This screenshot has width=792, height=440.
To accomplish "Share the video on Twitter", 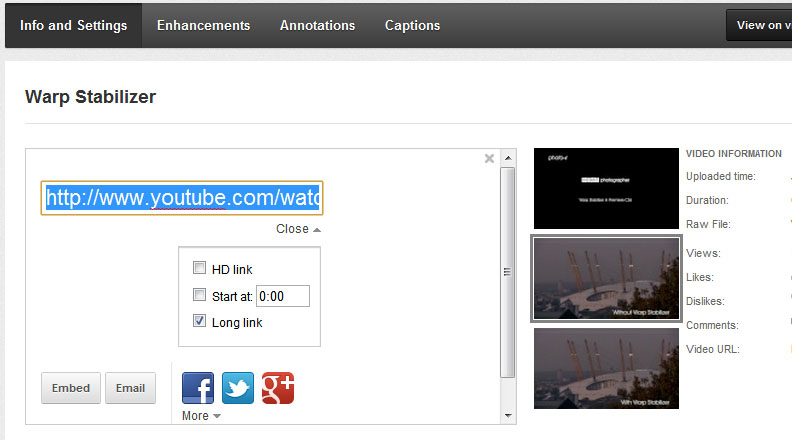I will coord(238,388).
